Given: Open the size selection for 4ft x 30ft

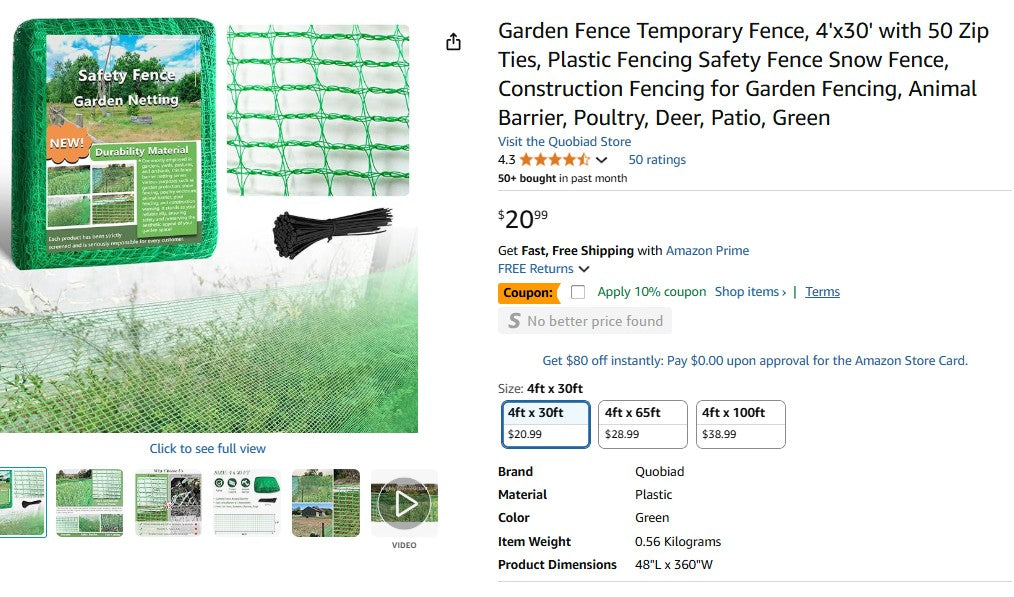Looking at the screenshot, I should tap(545, 423).
